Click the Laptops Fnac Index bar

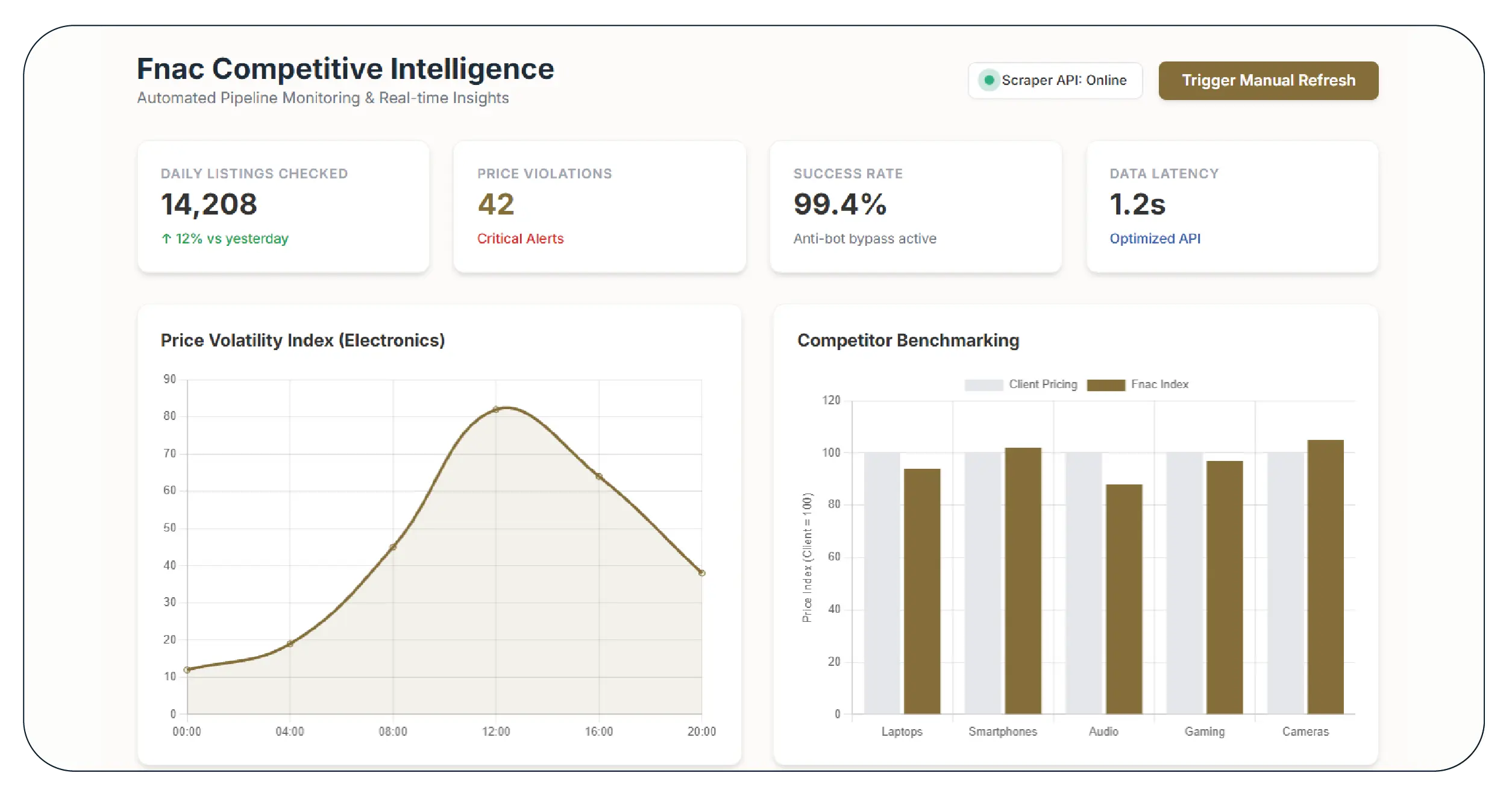pyautogui.click(x=922, y=591)
